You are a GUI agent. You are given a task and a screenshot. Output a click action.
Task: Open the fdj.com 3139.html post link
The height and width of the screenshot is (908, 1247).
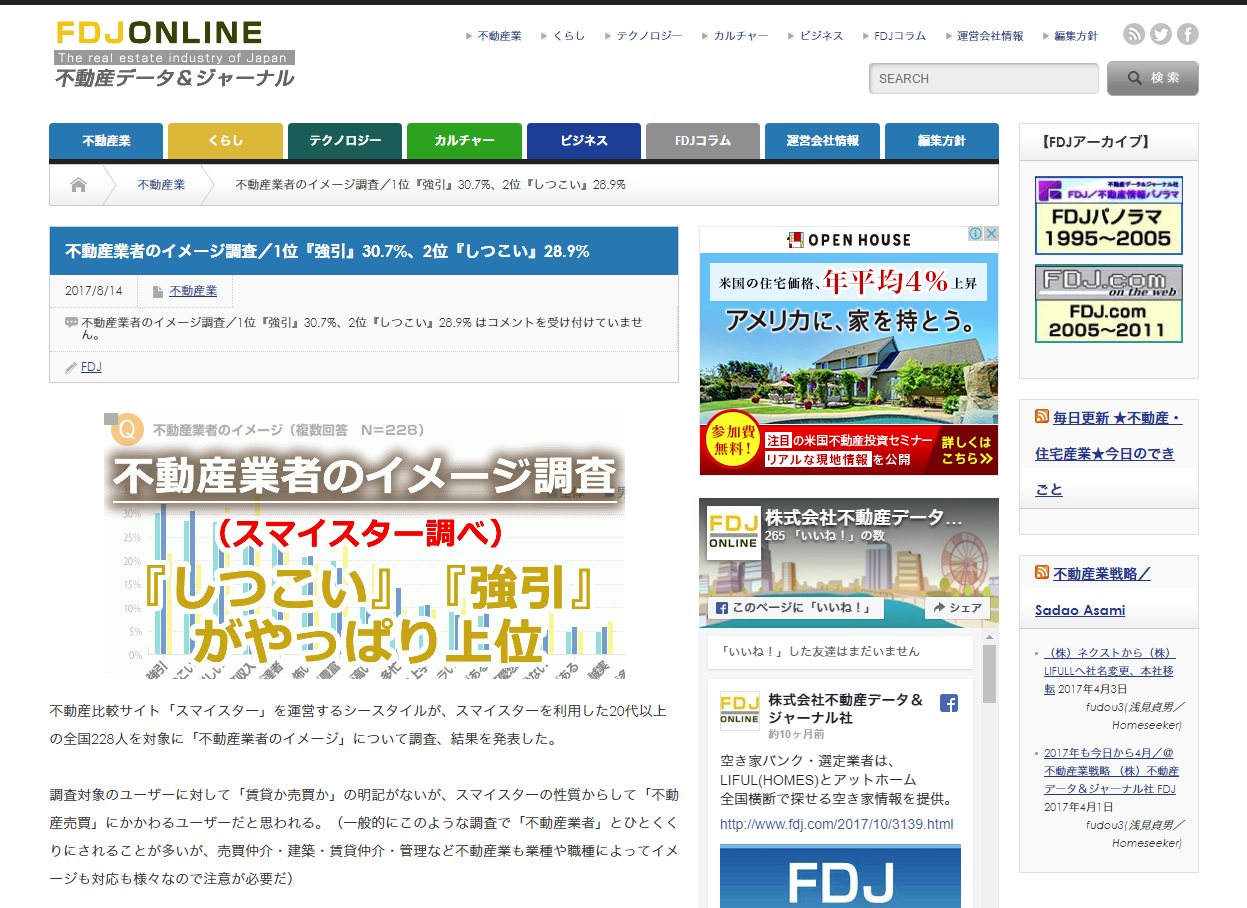837,824
